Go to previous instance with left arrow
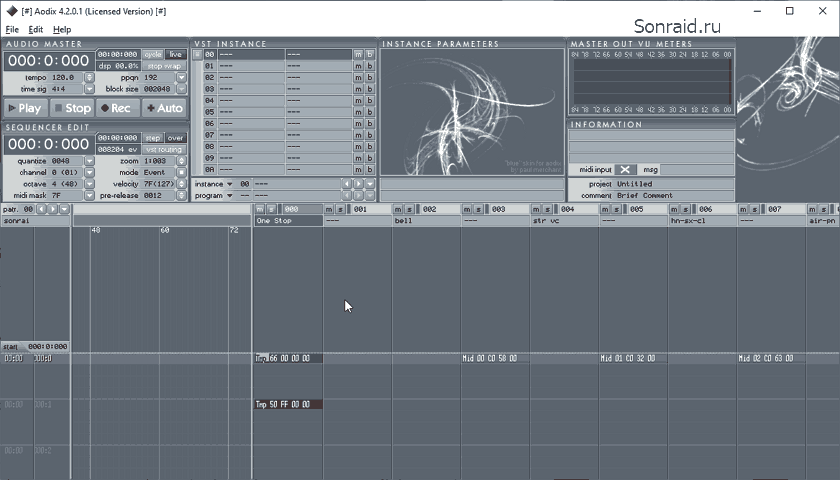Viewport: 840px width, 480px height. [347, 184]
